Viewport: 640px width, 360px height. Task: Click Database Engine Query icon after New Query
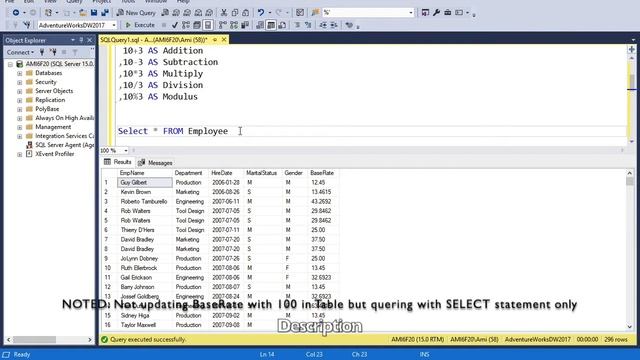[165, 13]
